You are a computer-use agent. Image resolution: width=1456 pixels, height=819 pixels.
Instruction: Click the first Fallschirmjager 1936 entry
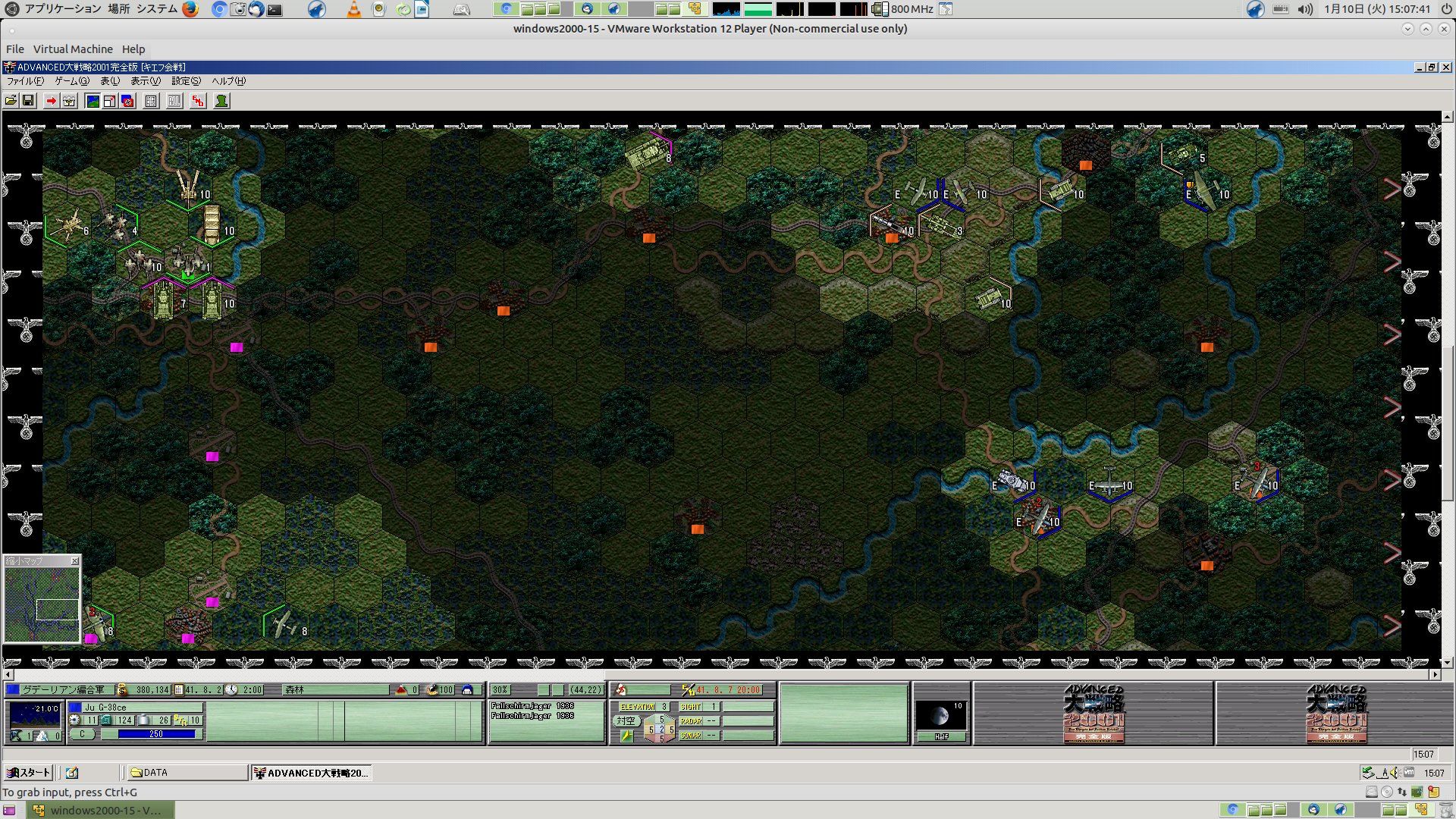tap(532, 706)
